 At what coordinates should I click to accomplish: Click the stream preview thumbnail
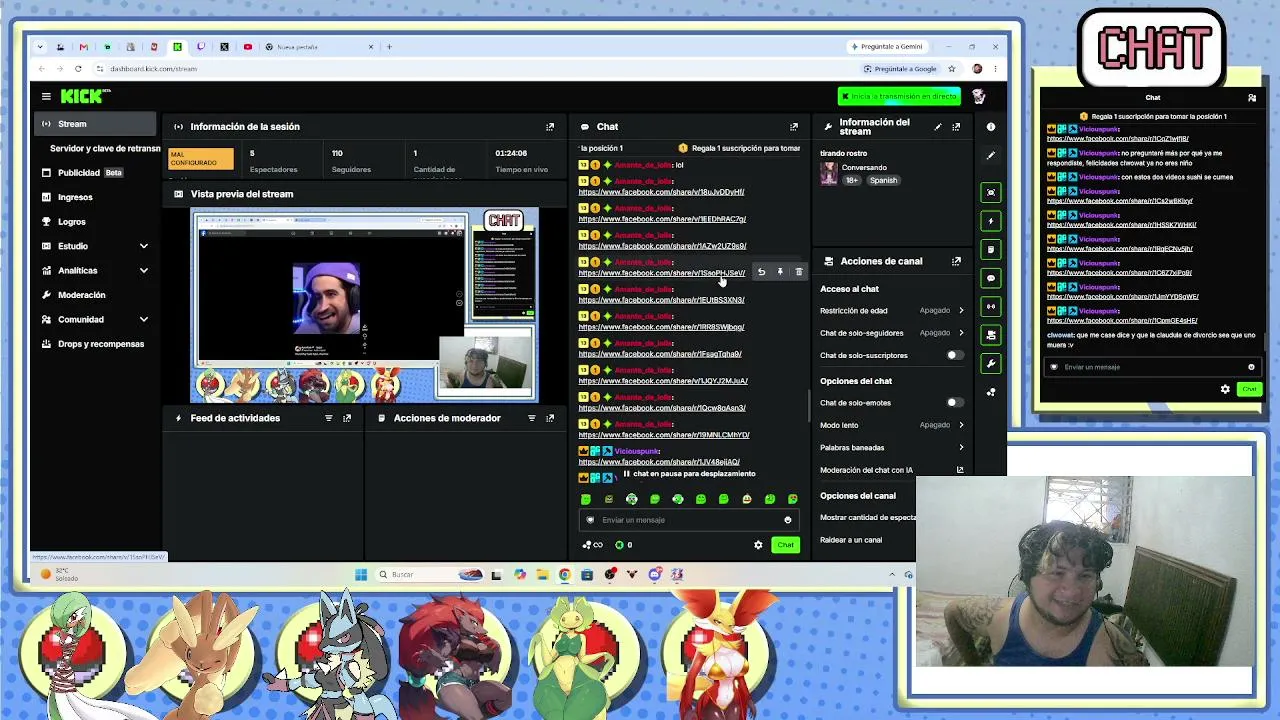click(x=364, y=305)
